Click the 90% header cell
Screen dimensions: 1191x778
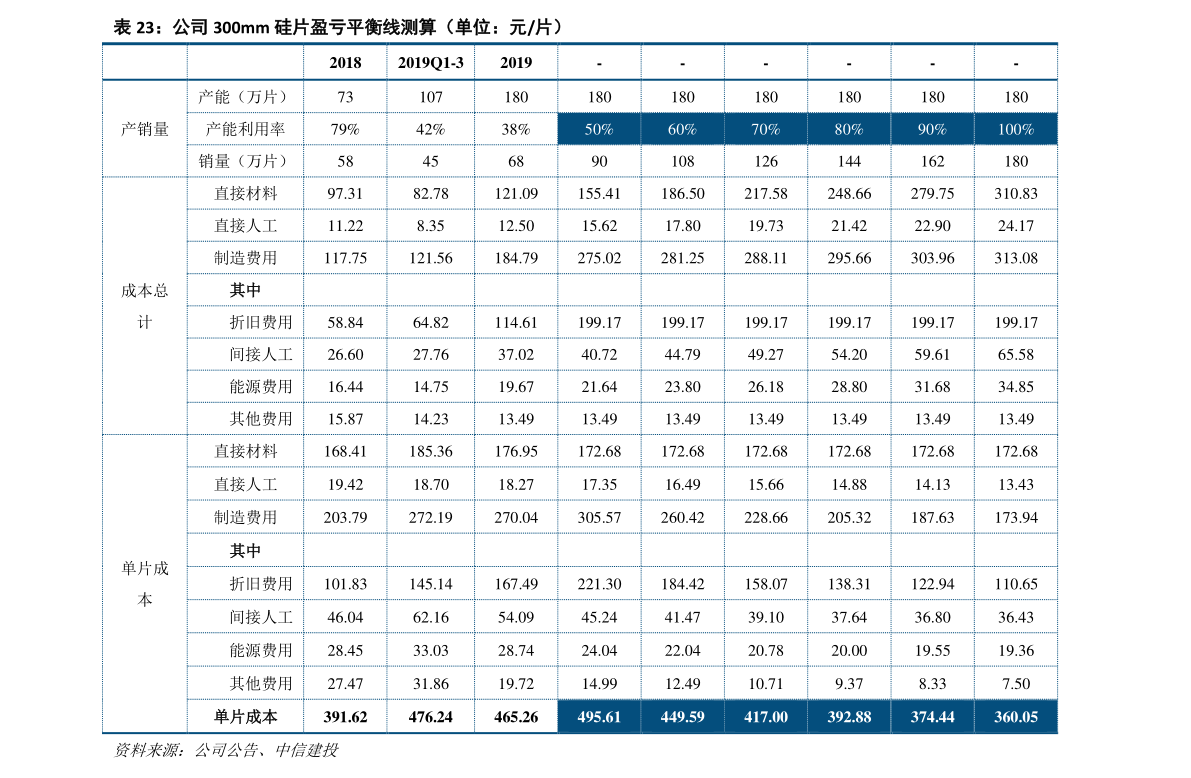(x=932, y=129)
